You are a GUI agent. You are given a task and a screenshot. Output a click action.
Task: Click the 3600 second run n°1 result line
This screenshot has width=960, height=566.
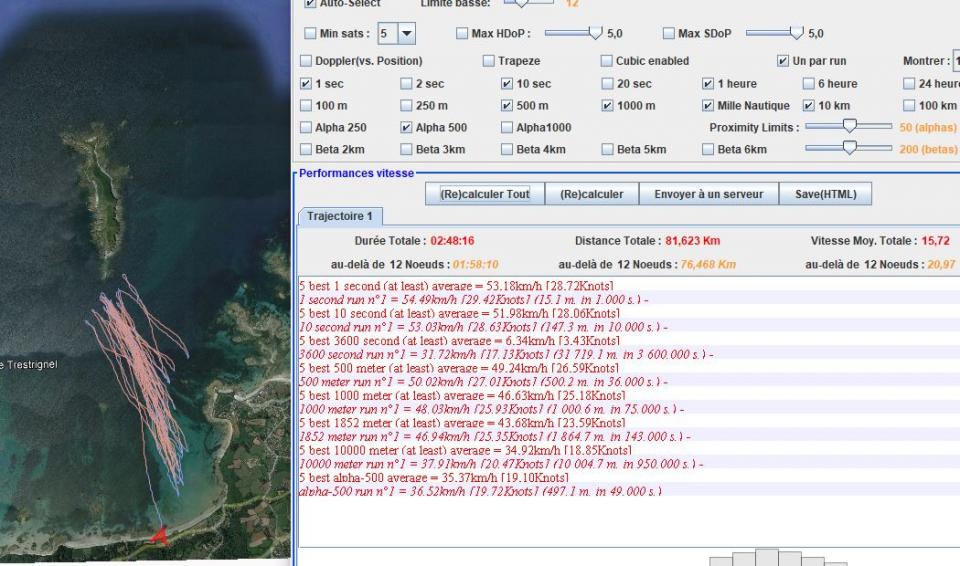(x=506, y=354)
